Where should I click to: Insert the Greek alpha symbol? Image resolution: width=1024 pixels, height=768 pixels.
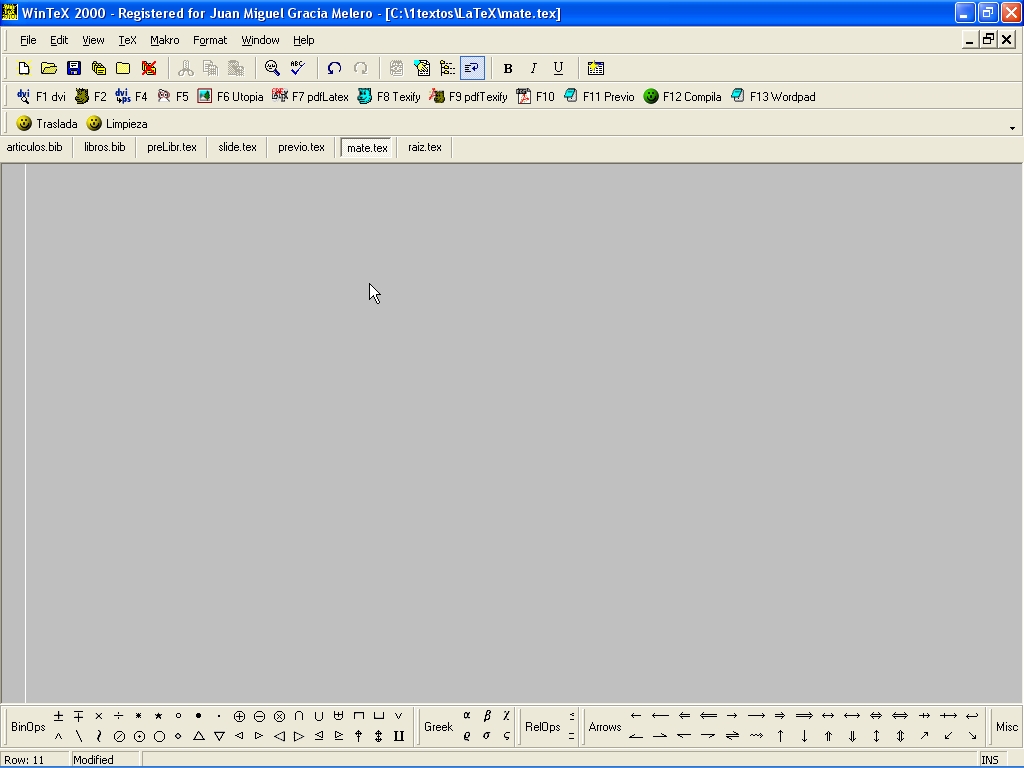pos(467,716)
